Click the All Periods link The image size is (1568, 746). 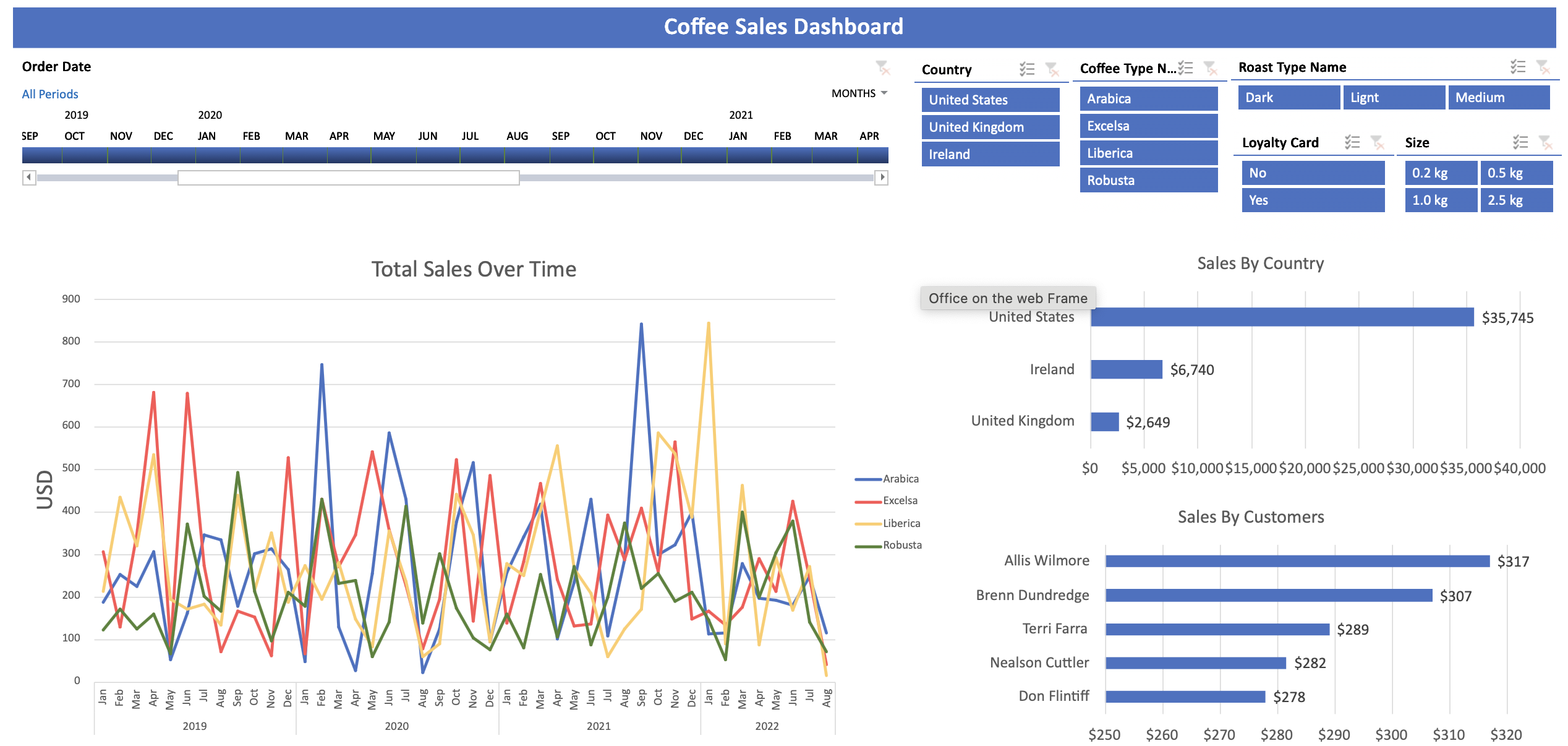pyautogui.click(x=50, y=94)
